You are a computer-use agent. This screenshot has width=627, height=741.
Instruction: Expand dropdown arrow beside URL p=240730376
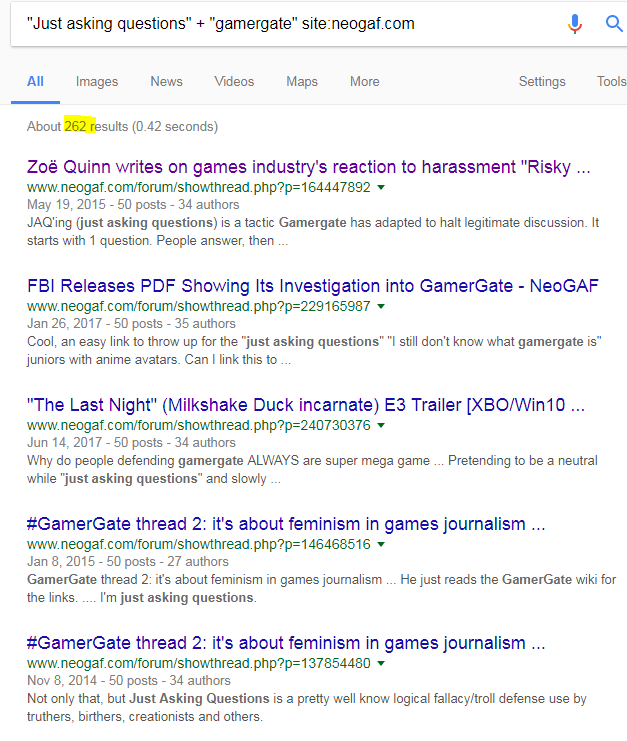click(x=381, y=426)
